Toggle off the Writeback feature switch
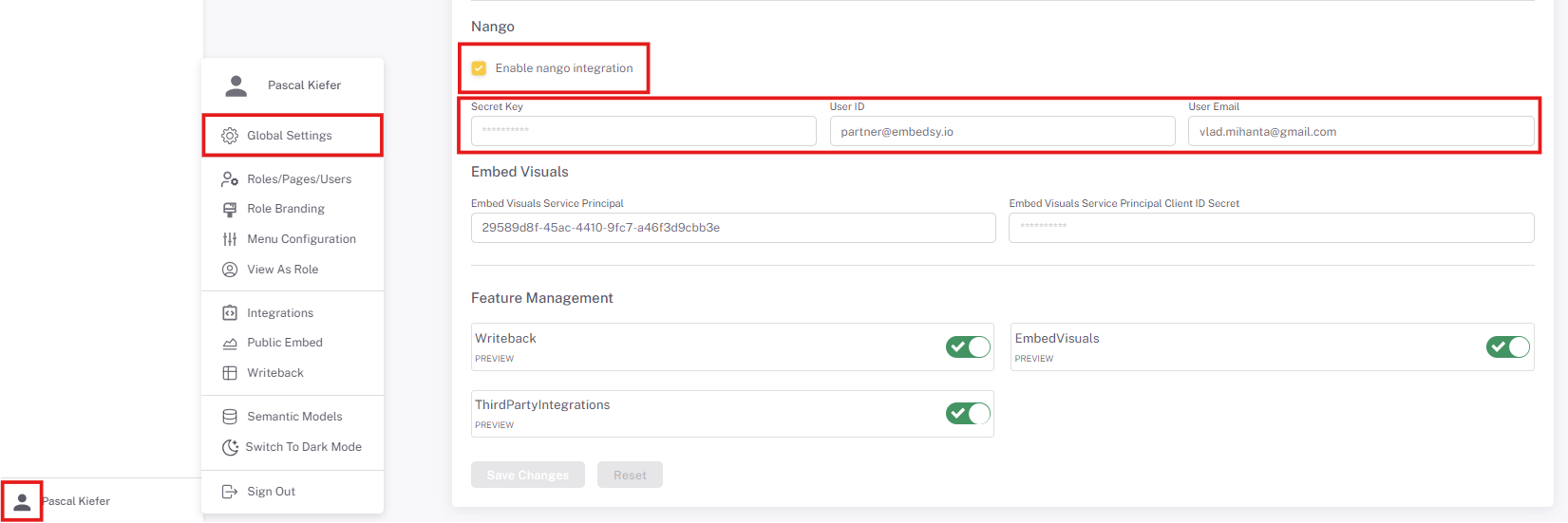1568x523 pixels. click(968, 347)
